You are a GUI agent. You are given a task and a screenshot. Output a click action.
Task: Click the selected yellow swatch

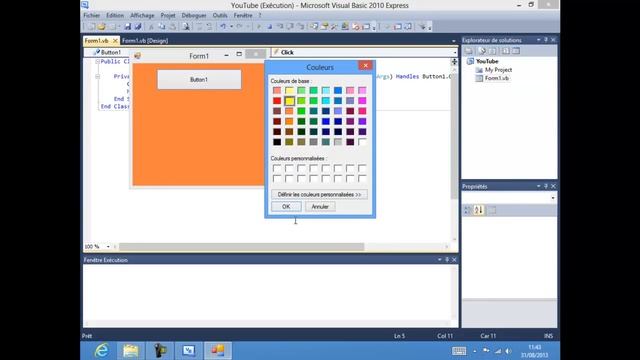pos(289,101)
